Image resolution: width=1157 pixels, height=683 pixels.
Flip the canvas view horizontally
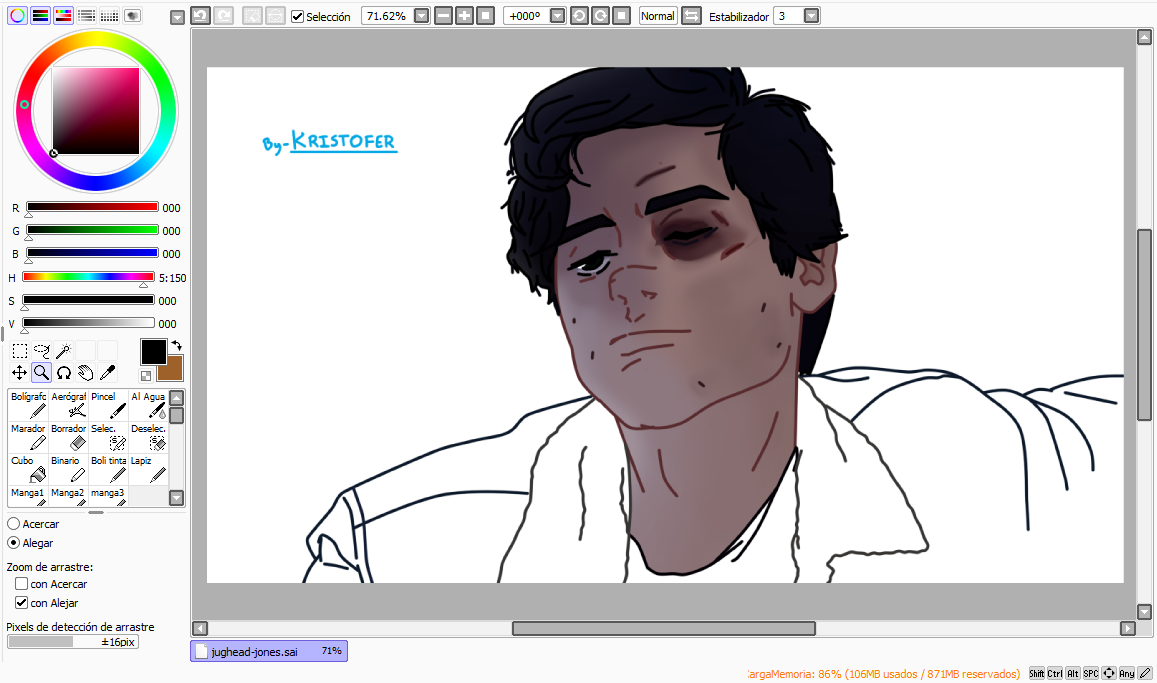(x=691, y=15)
